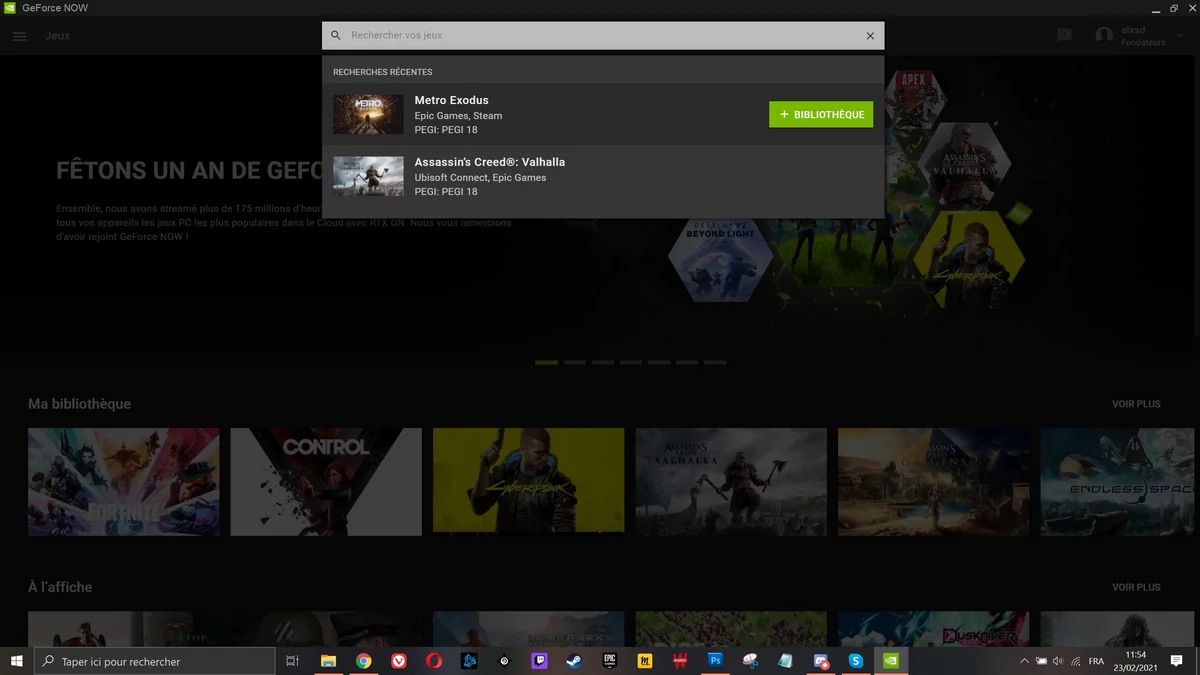Image resolution: width=1200 pixels, height=675 pixels.
Task: Open the alxad user account avatar
Action: (1104, 36)
